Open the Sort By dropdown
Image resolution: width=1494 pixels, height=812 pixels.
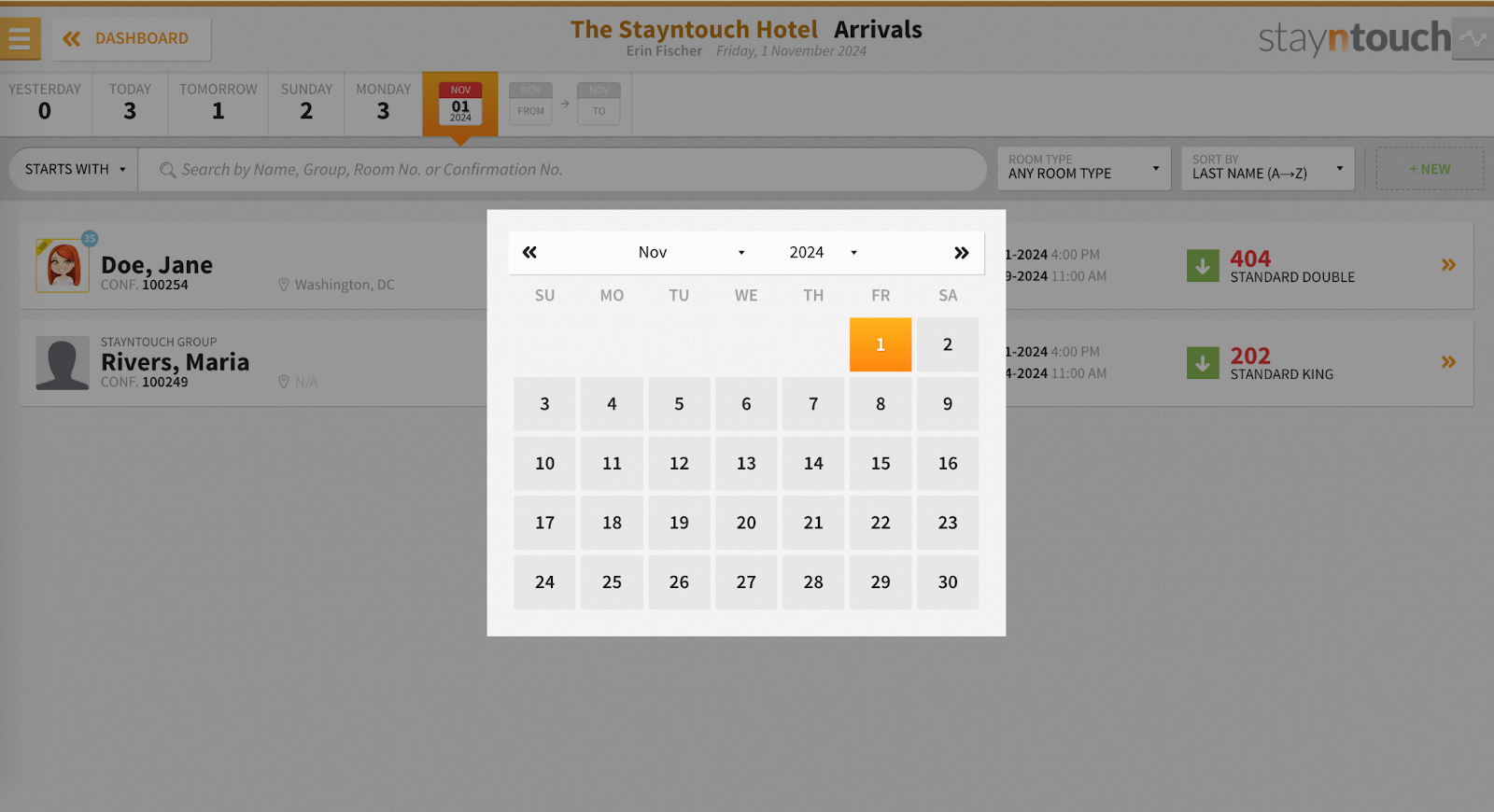pos(1268,168)
